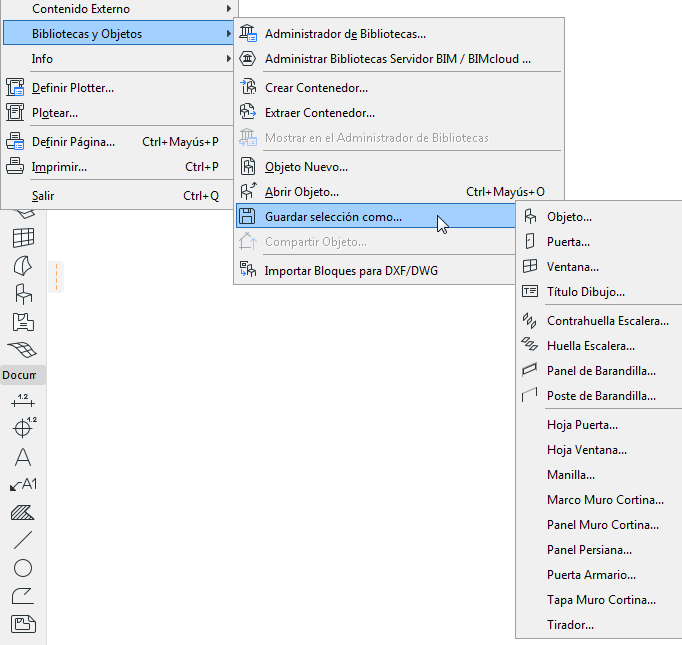Save selection as Tapa Muro Cortina
This screenshot has width=682, height=645.
(601, 600)
